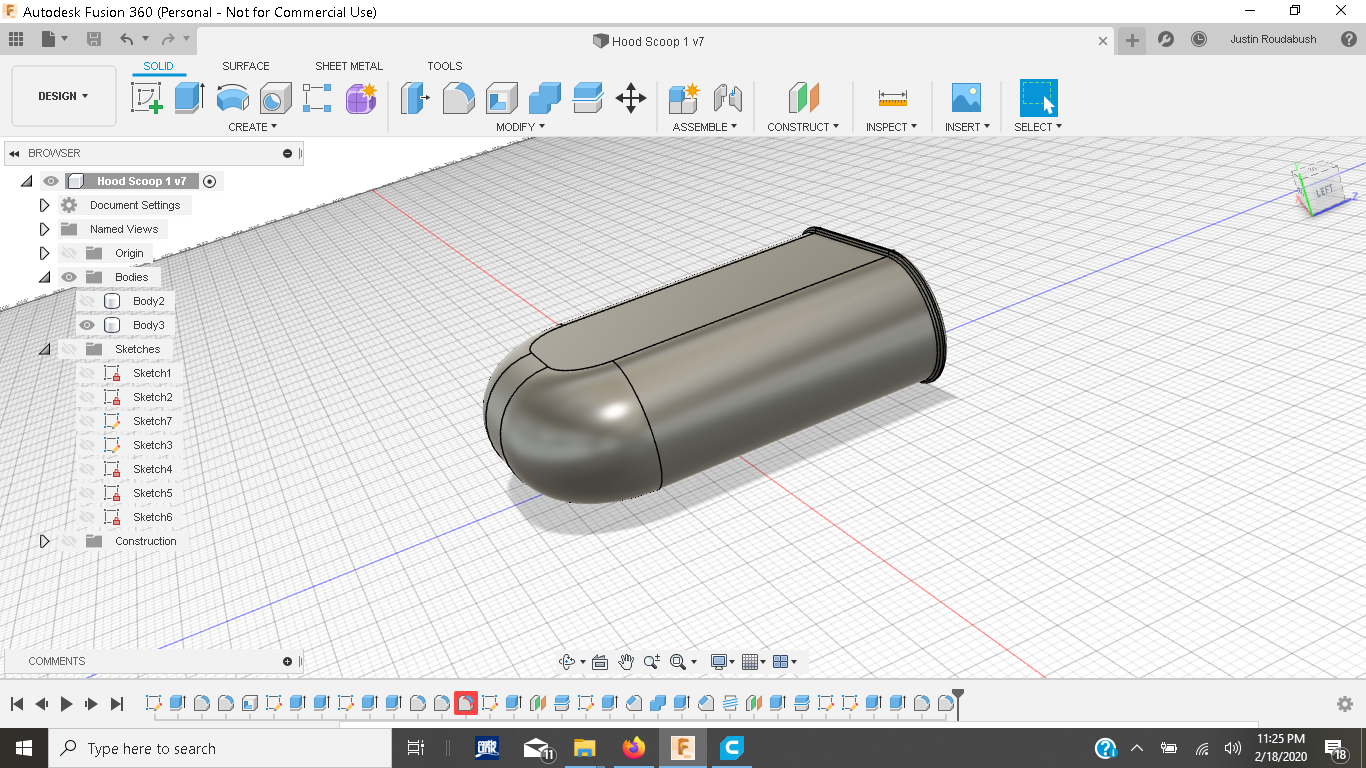
Task: Open the INSPECT menu
Action: [x=892, y=127]
